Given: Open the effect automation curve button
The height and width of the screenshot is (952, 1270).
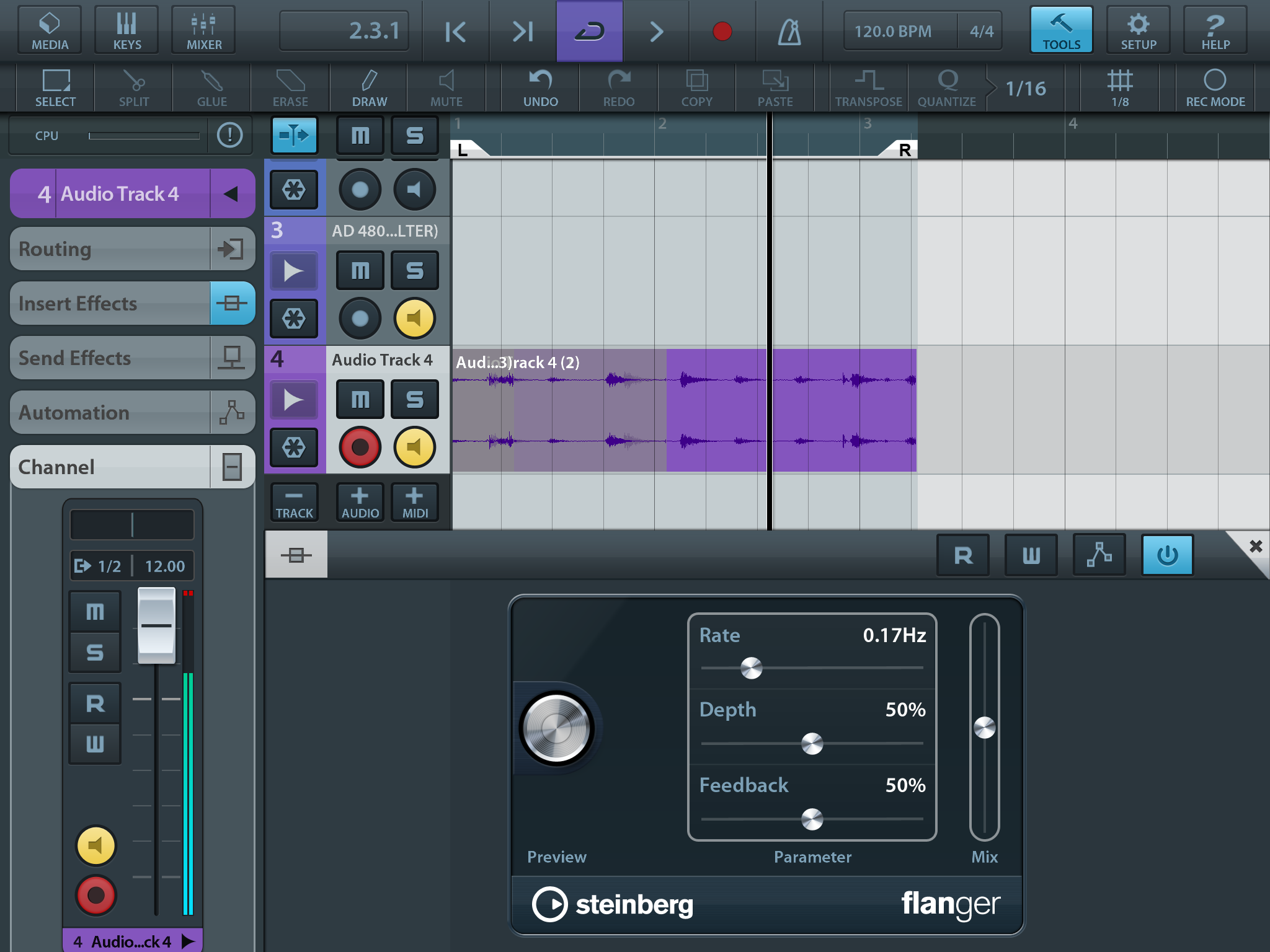Looking at the screenshot, I should coord(1099,555).
